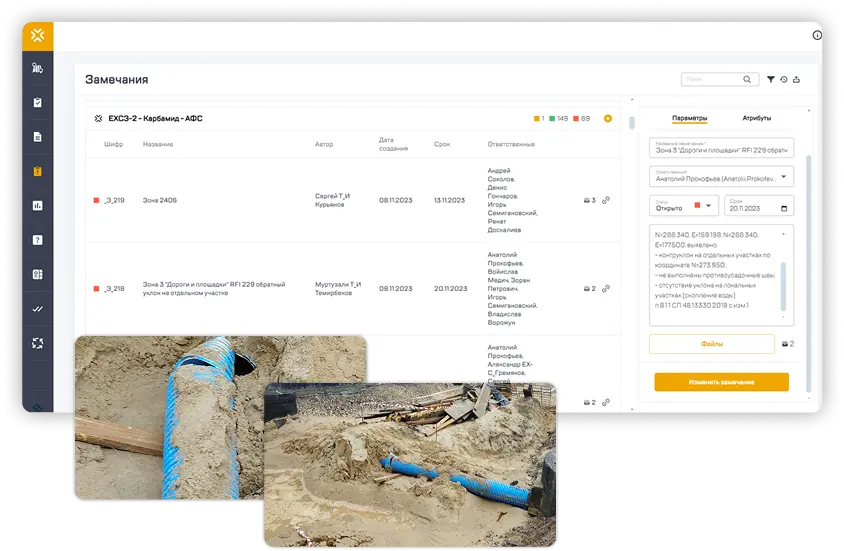
Task: Open the chart statistics sidebar icon
Action: [38, 206]
